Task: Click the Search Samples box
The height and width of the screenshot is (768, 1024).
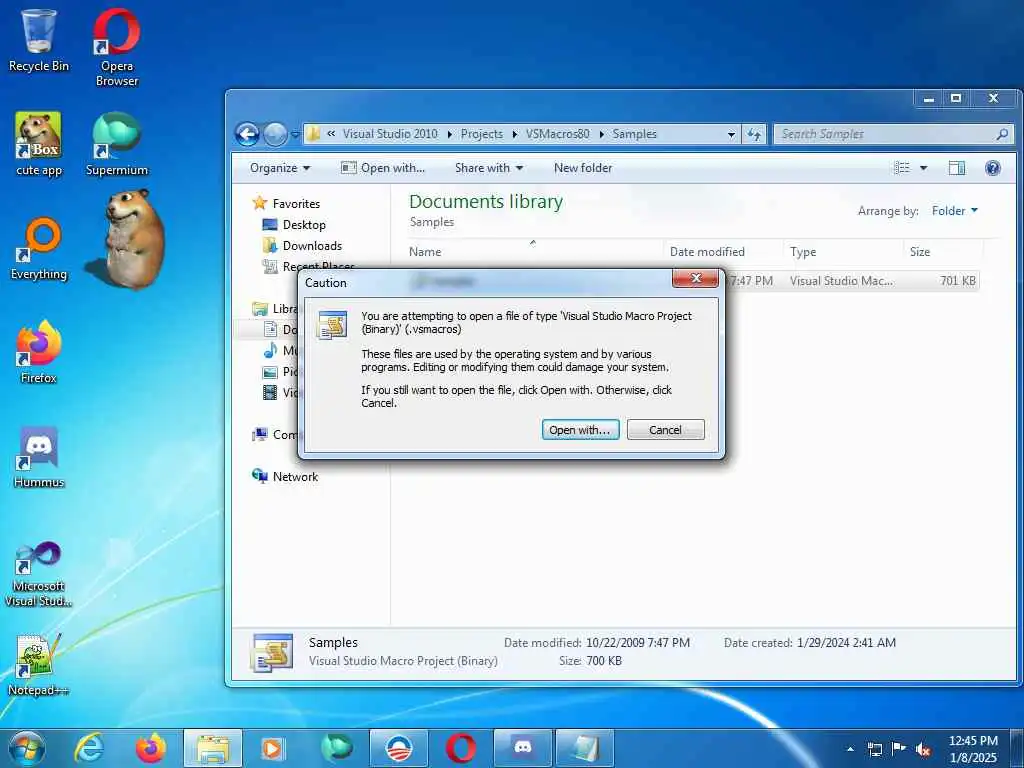Action: pos(893,134)
